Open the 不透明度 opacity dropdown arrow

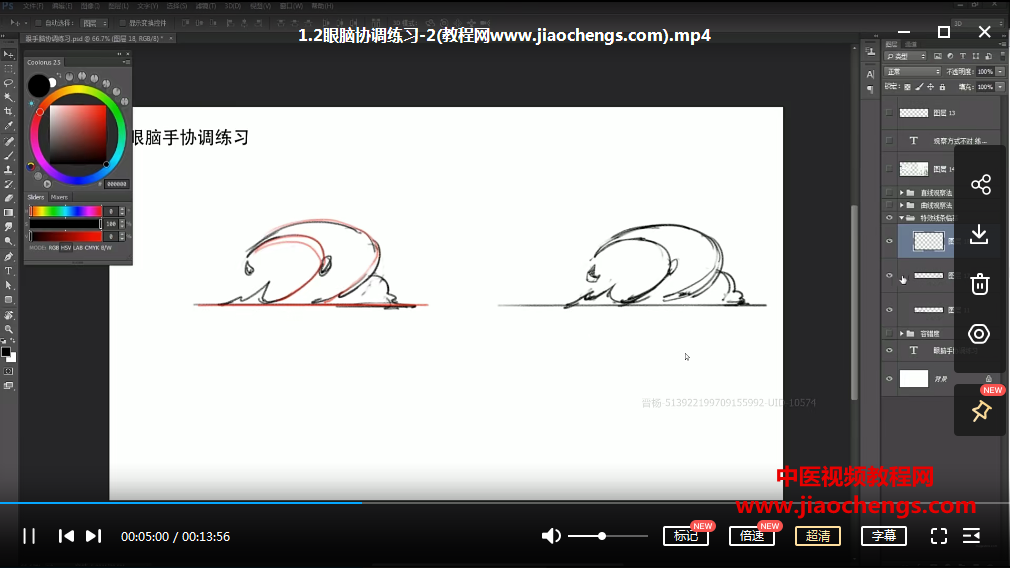tap(1000, 71)
